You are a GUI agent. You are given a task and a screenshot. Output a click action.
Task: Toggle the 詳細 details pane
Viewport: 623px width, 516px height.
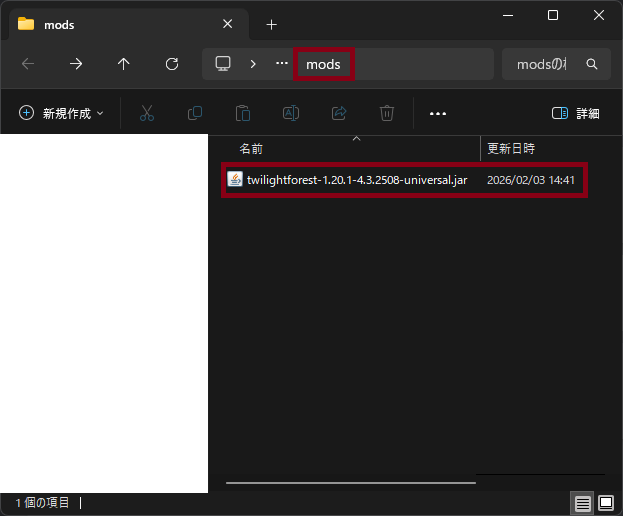576,114
